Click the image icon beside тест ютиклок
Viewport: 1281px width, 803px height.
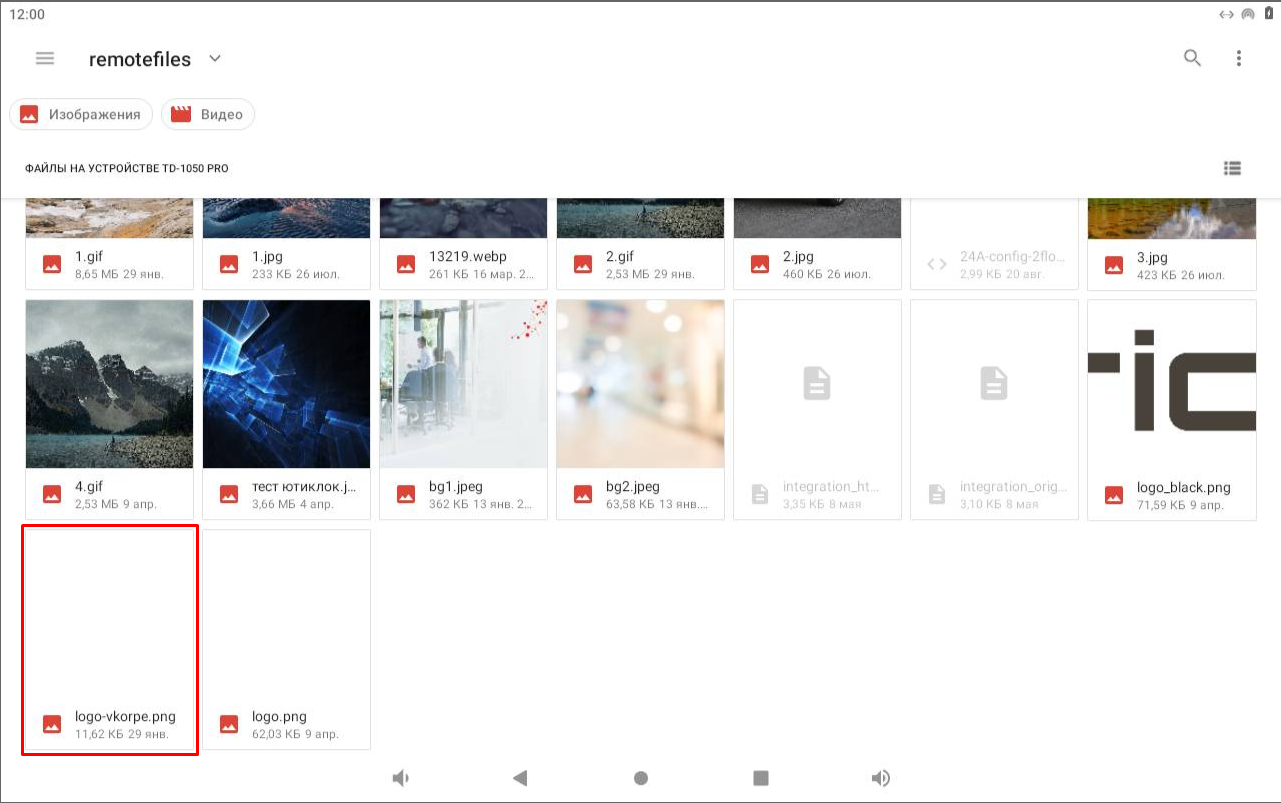(x=229, y=494)
